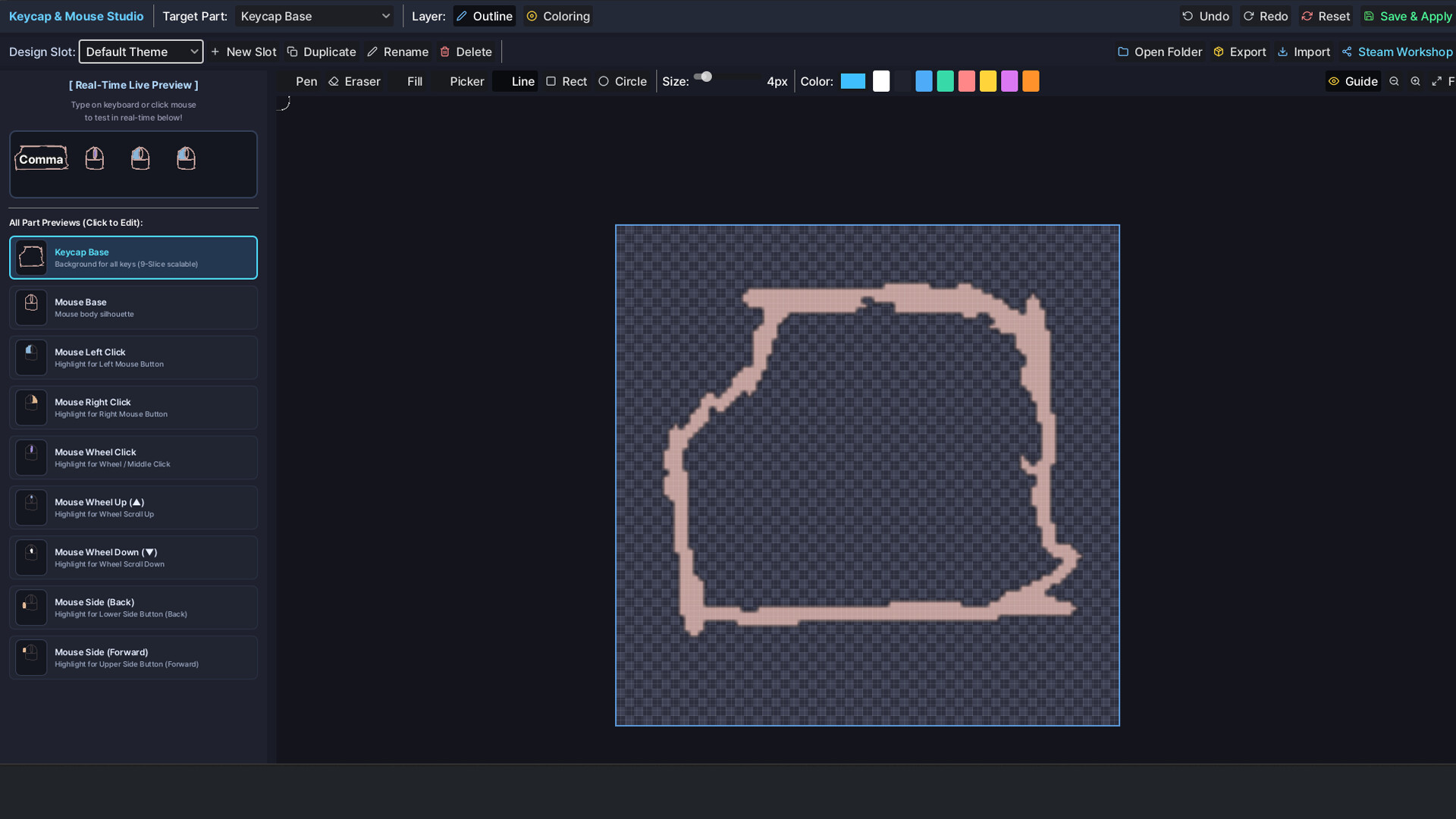Viewport: 1456px width, 819px height.
Task: Import a design file
Action: 1304,52
